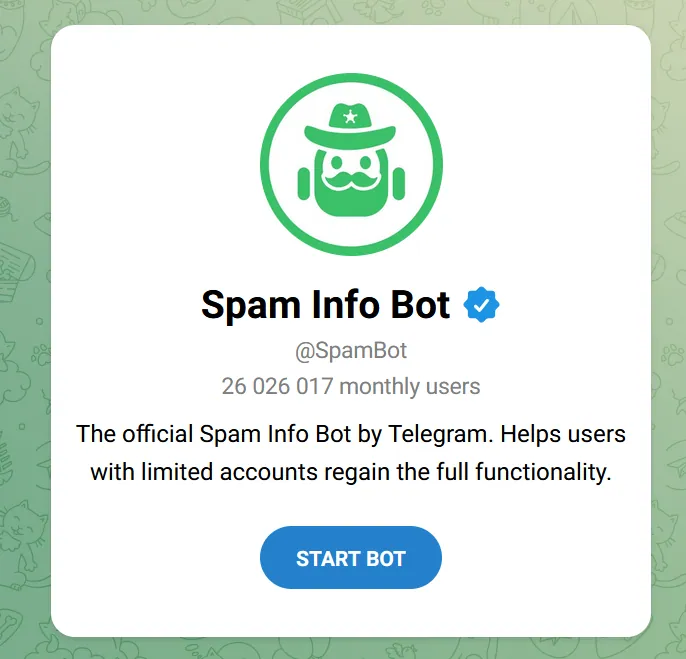Open the @SpamBot username handle
This screenshot has width=686, height=659.
click(350, 351)
